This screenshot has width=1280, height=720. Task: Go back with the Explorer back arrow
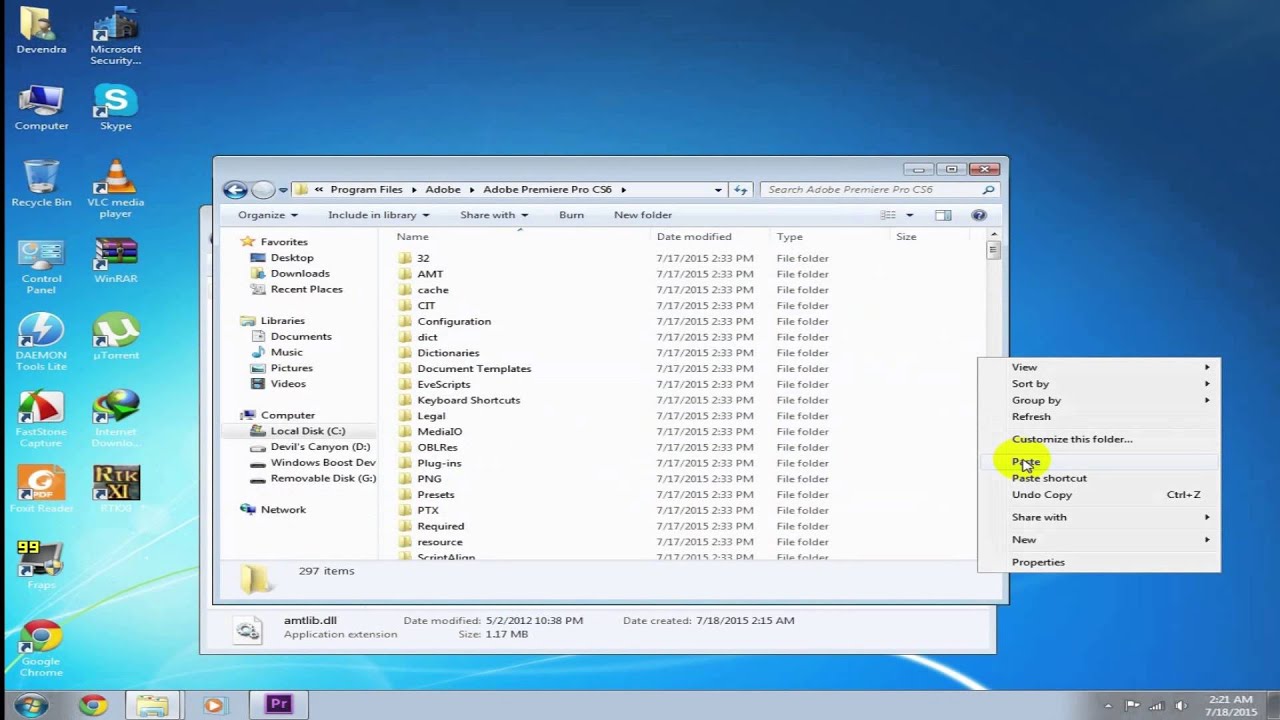tap(235, 189)
